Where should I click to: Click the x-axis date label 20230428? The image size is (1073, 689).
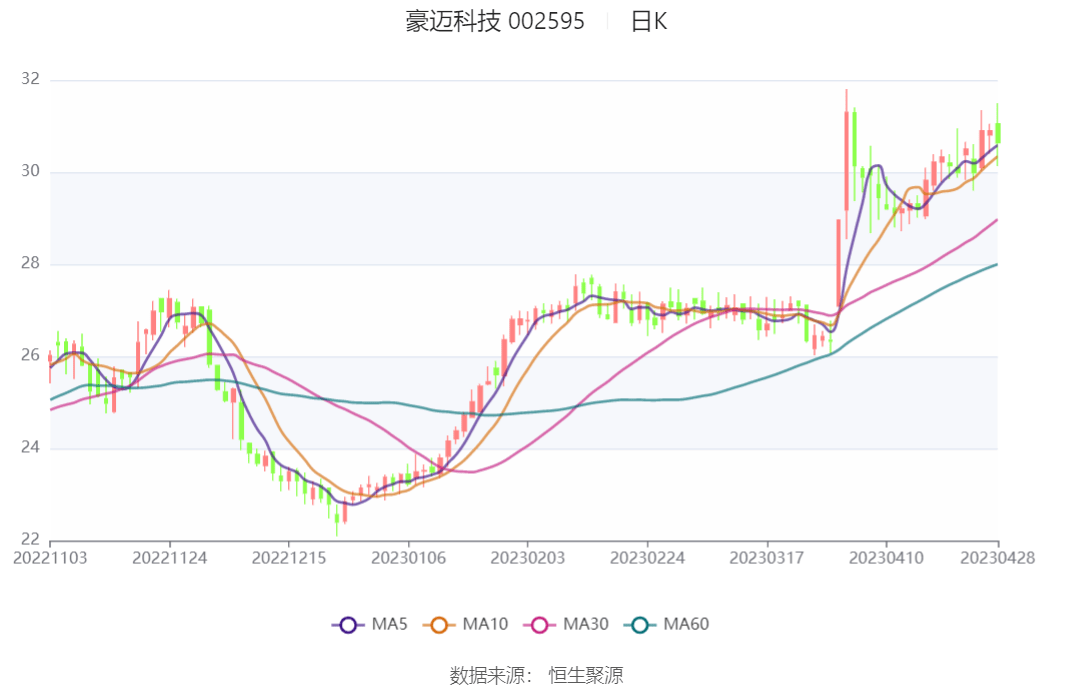(x=998, y=558)
